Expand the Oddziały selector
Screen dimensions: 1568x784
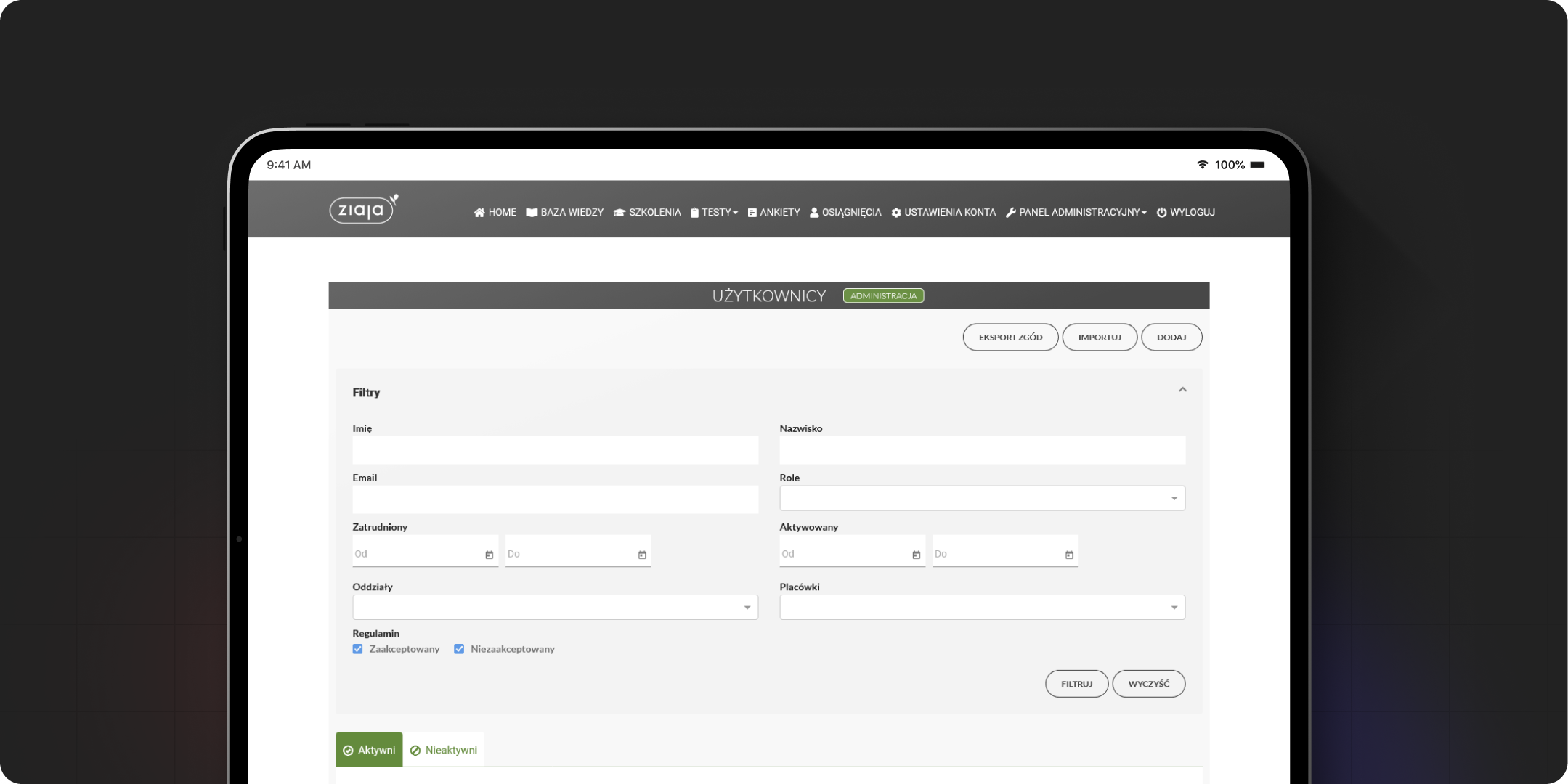(747, 607)
